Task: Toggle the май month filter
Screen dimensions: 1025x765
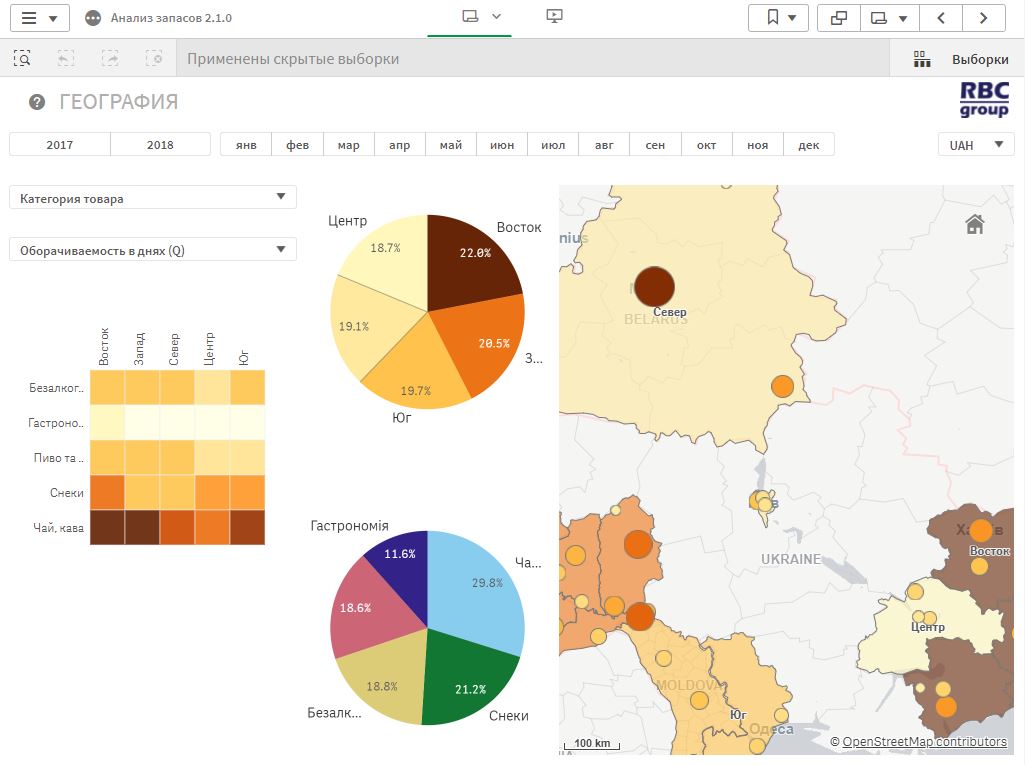Action: point(451,145)
